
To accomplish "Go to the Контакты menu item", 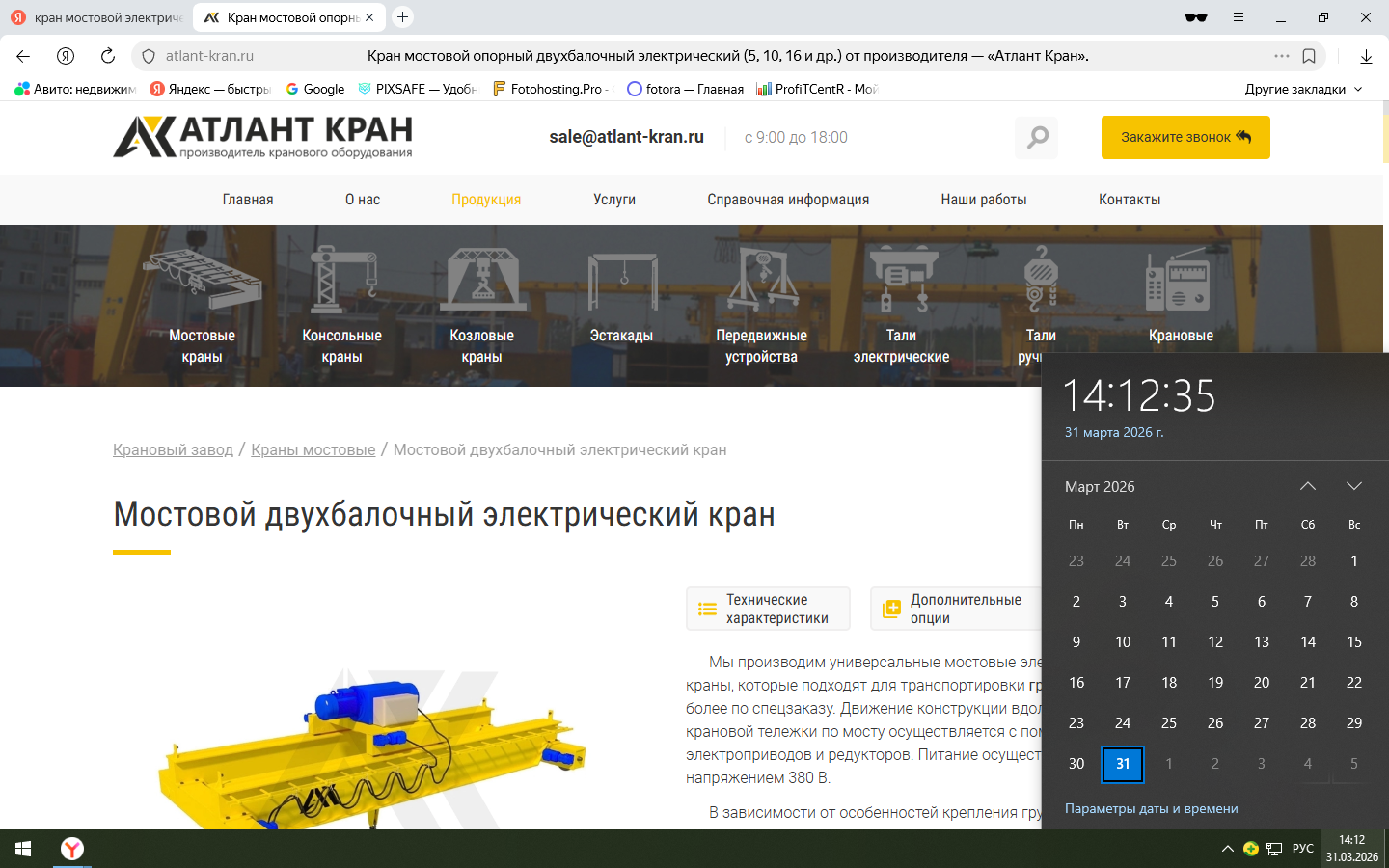I will click(1129, 200).
